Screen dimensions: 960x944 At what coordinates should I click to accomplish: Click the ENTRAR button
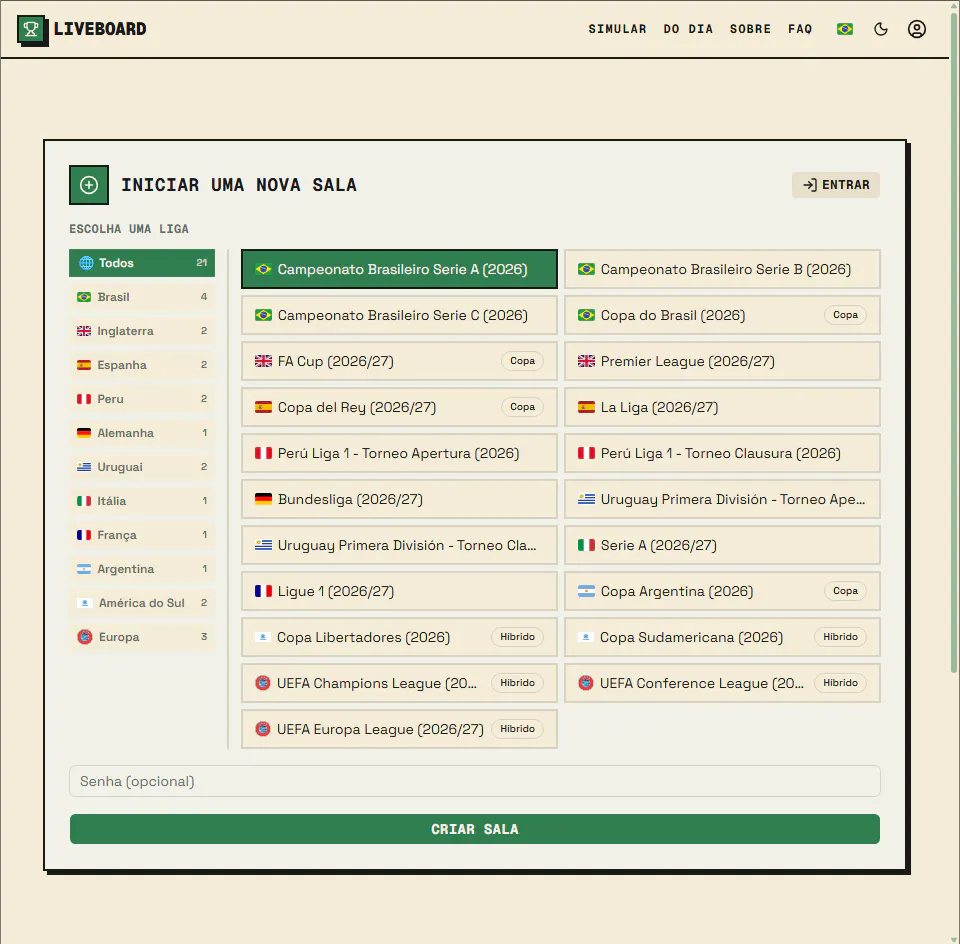[836, 185]
